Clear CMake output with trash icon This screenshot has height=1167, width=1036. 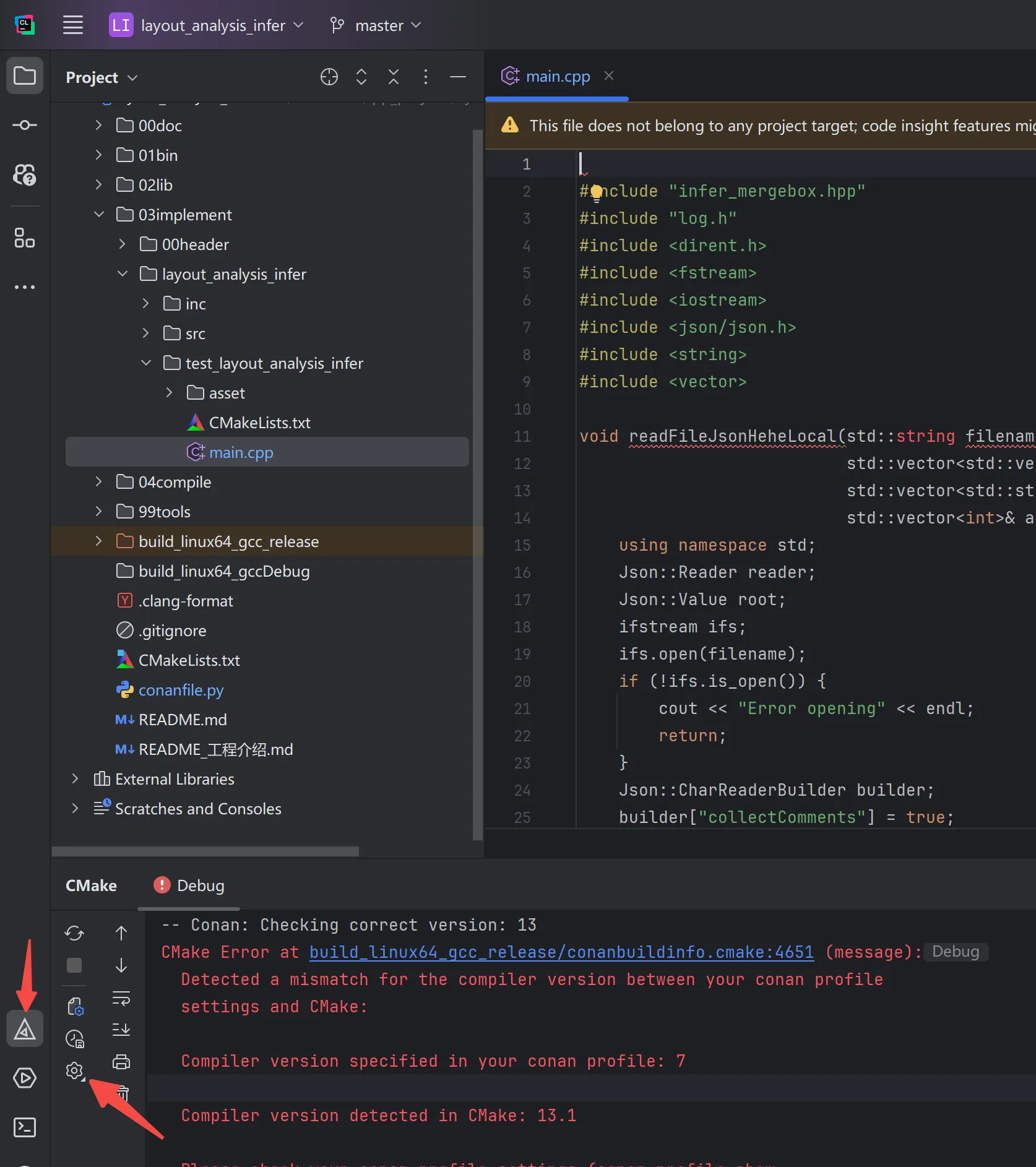point(121,1094)
